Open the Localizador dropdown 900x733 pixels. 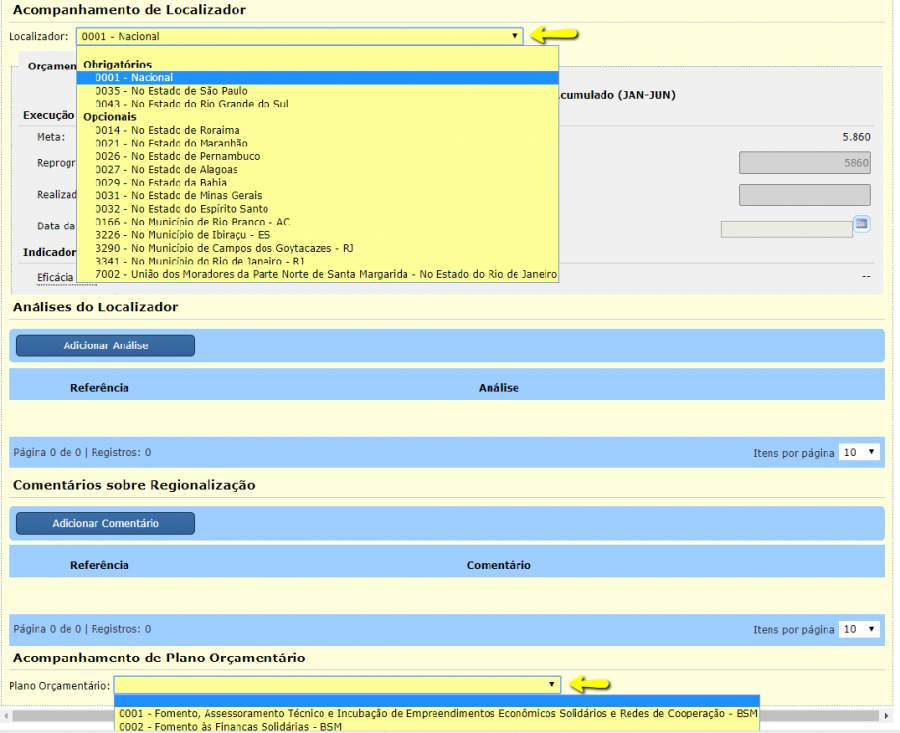click(x=299, y=36)
